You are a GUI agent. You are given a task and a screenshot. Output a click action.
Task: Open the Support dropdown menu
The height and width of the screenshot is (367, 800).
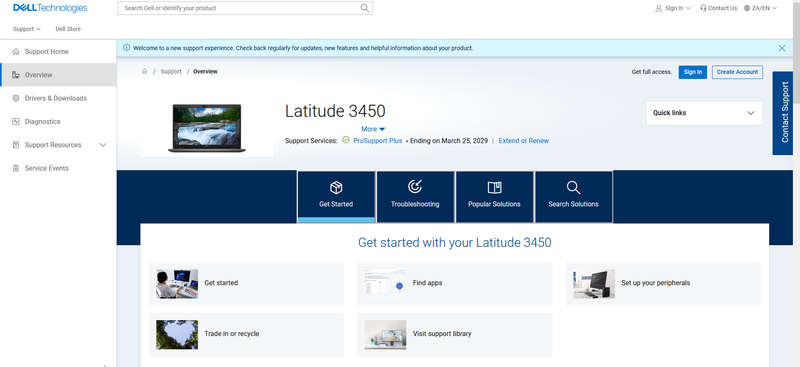pos(27,29)
